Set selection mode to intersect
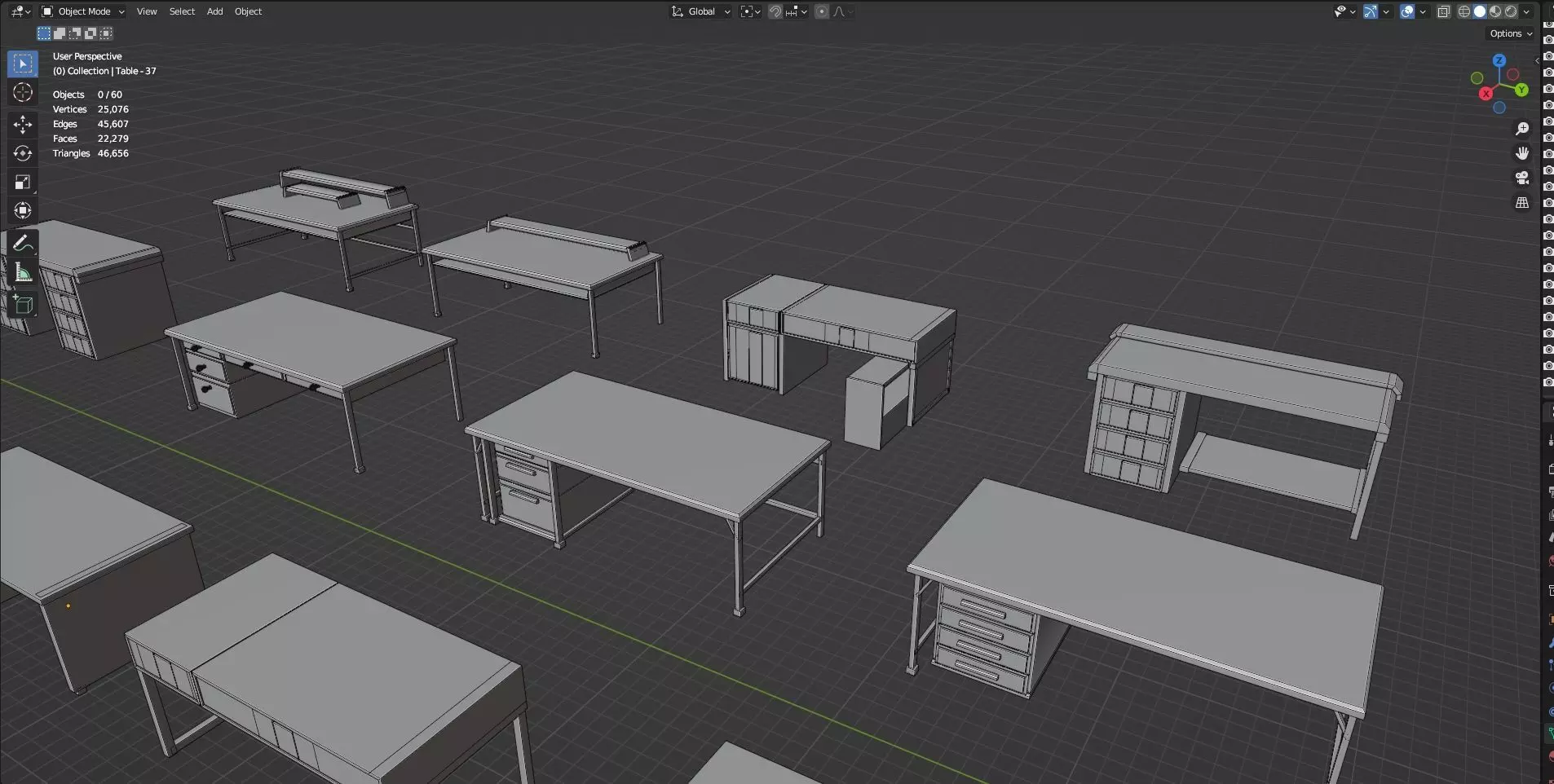Image resolution: width=1554 pixels, height=784 pixels. tap(106, 33)
